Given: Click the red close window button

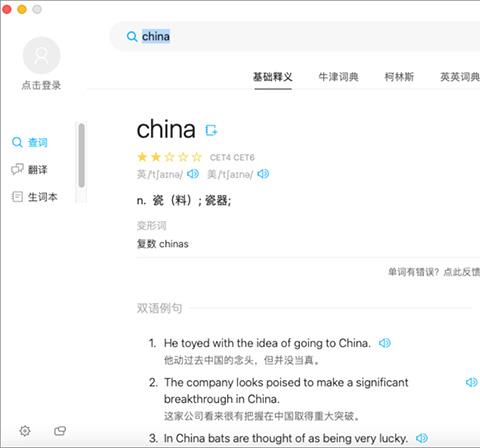Looking at the screenshot, I should 7,9.
